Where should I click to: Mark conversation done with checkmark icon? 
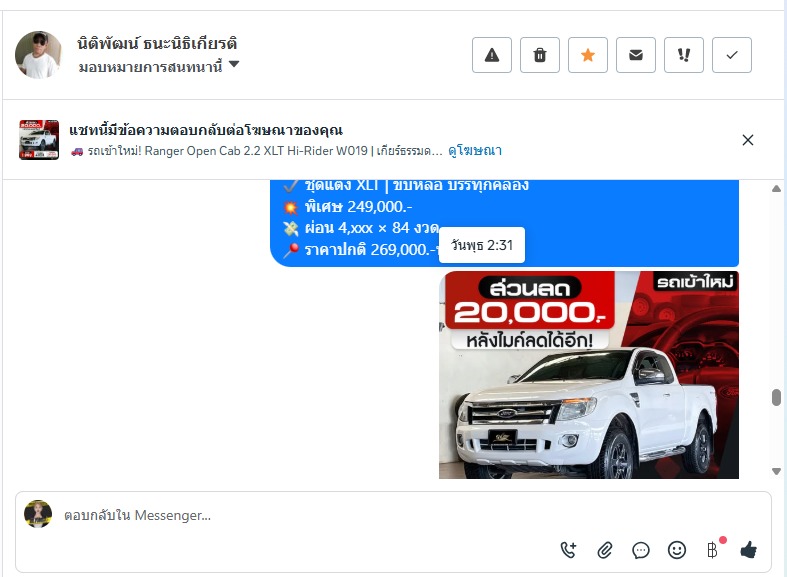point(732,55)
